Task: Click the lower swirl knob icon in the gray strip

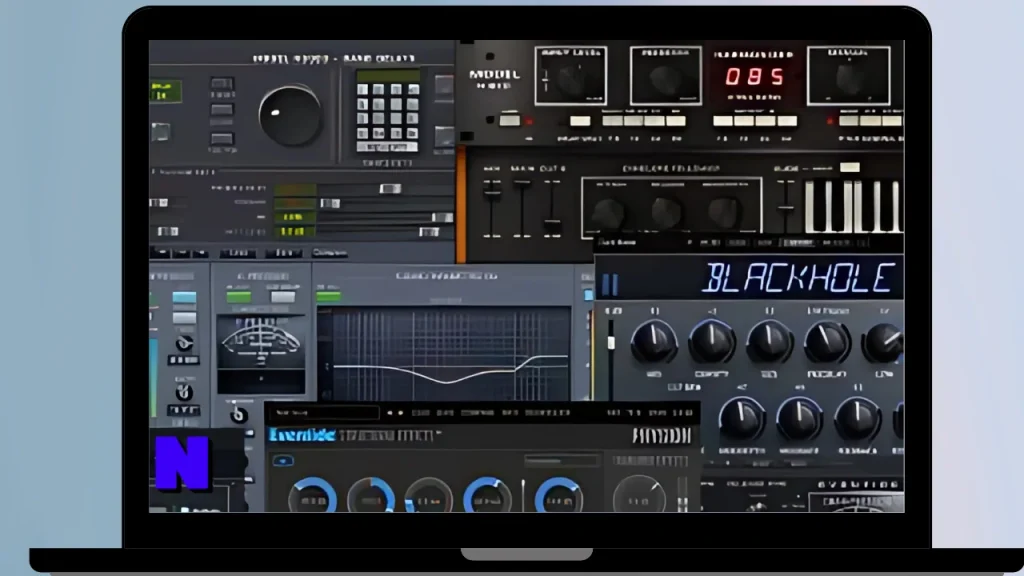Action: click(x=184, y=392)
